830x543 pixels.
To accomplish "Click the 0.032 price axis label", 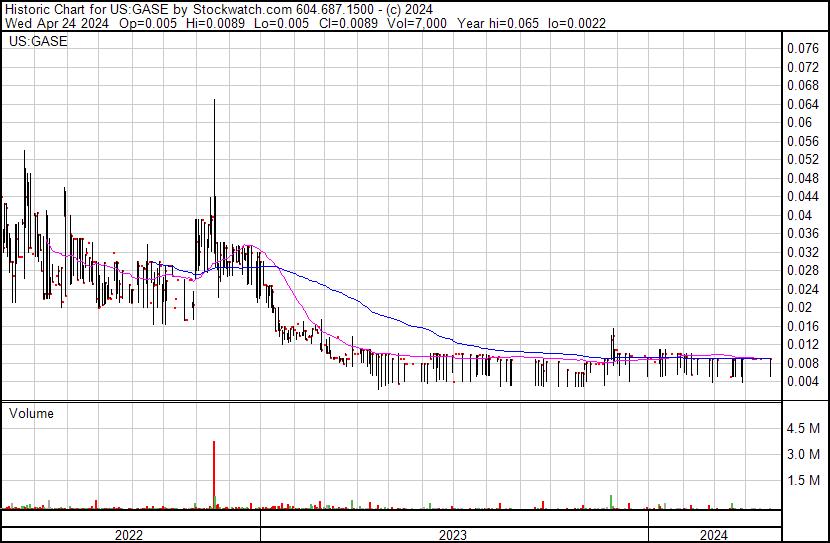I will pos(803,252).
